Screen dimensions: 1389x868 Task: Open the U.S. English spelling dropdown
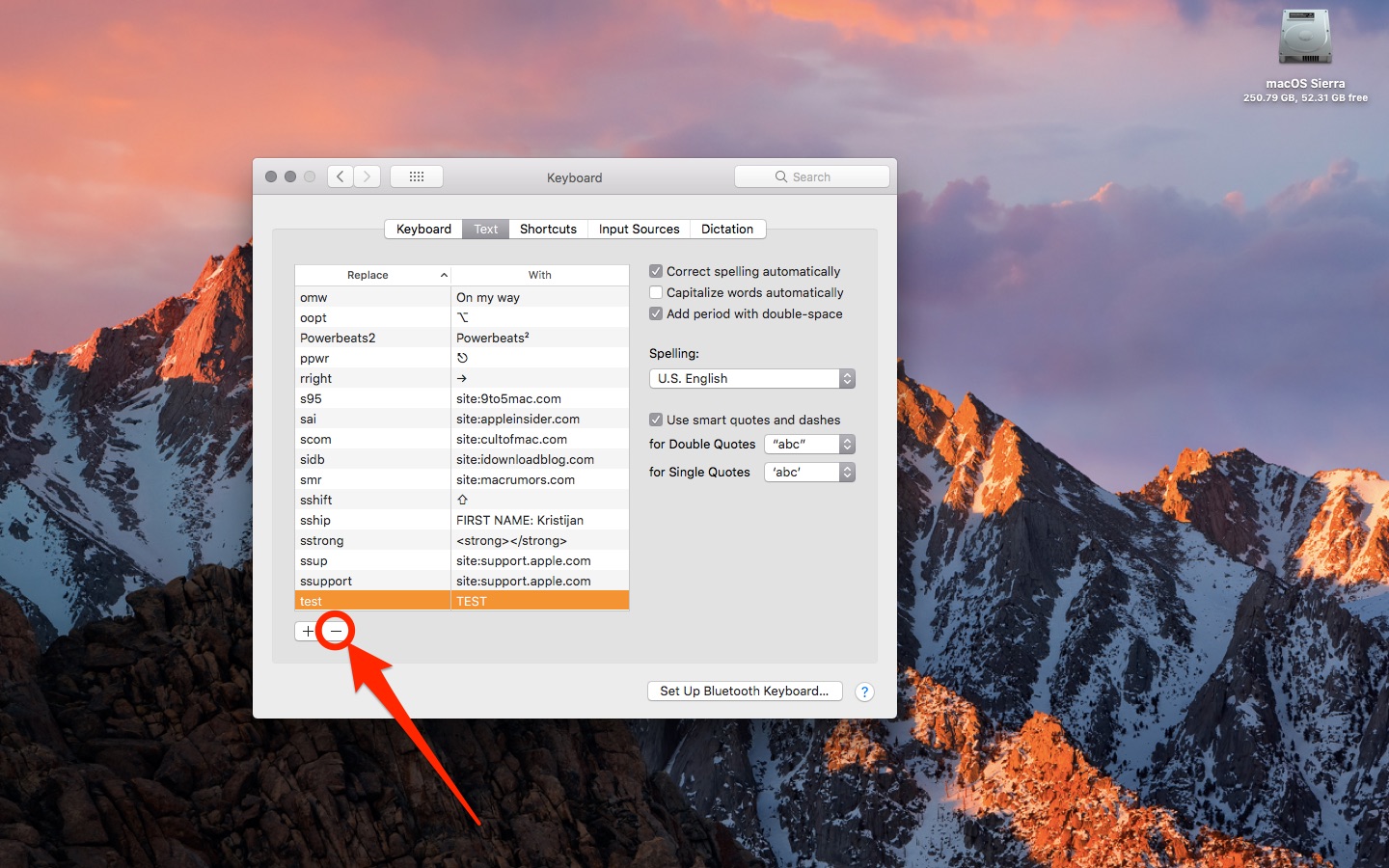pyautogui.click(x=751, y=378)
